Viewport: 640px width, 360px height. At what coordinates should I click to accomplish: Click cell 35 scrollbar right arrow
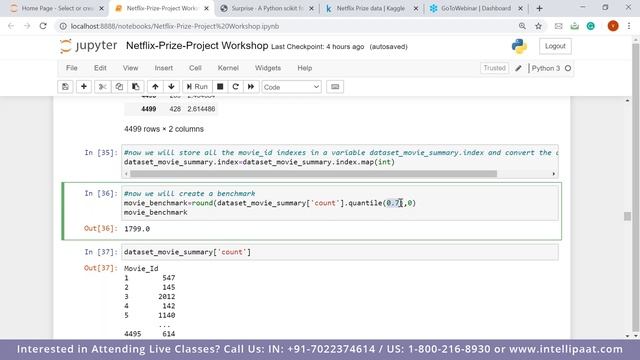[553, 174]
